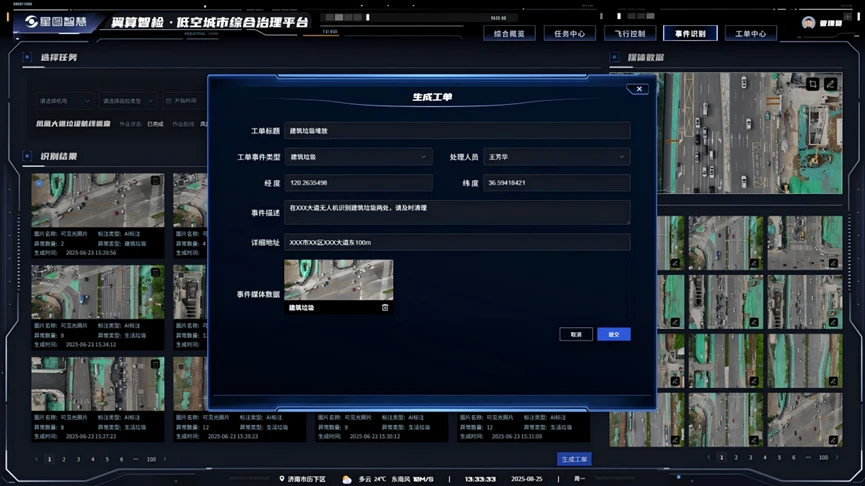The height and width of the screenshot is (486, 865).
Task: Open the 飞行控制 tab
Action: tap(630, 33)
